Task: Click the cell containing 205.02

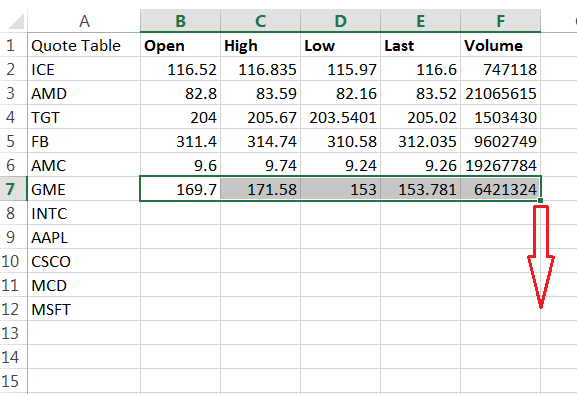Action: [x=421, y=117]
